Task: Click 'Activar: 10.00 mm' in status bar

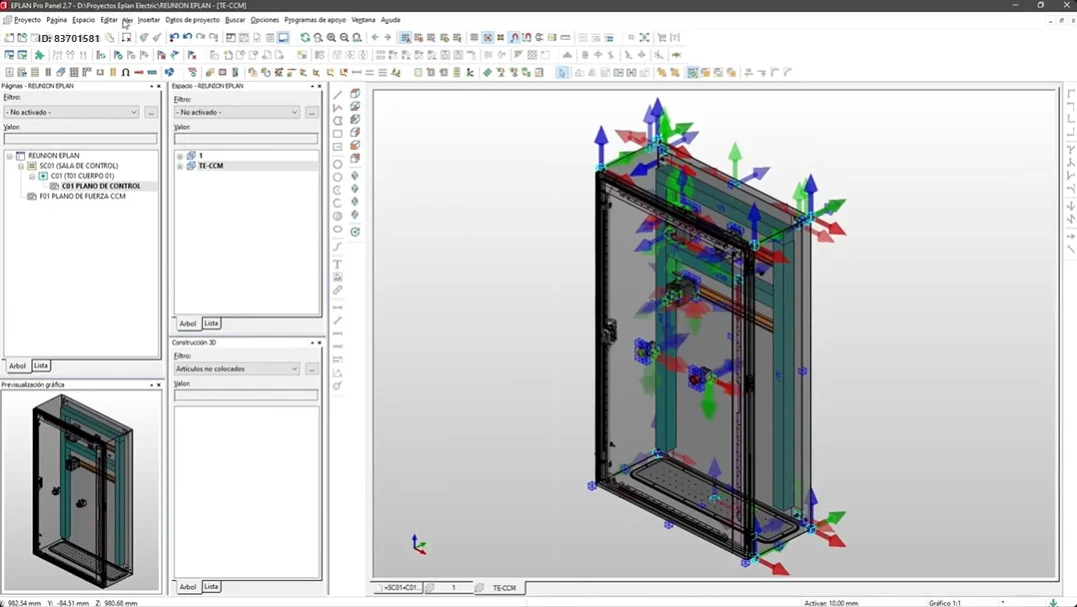Action: [831, 603]
